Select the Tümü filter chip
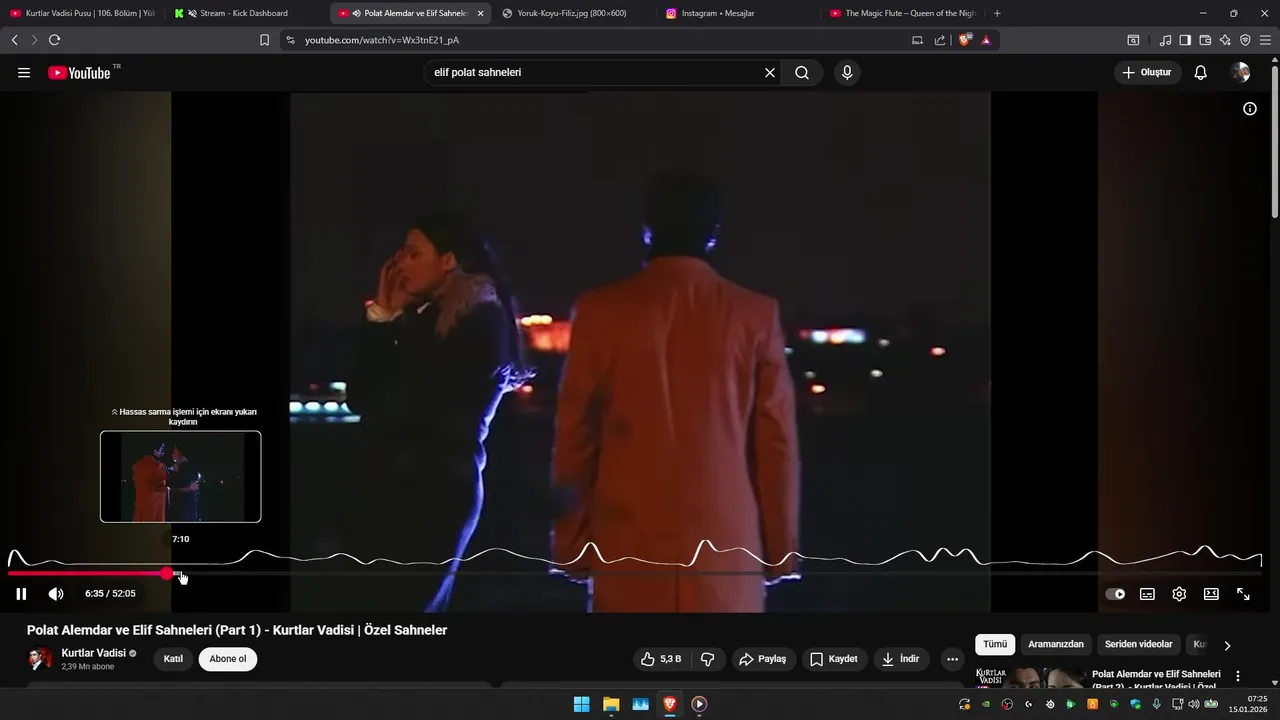The width and height of the screenshot is (1280, 720). coord(995,645)
